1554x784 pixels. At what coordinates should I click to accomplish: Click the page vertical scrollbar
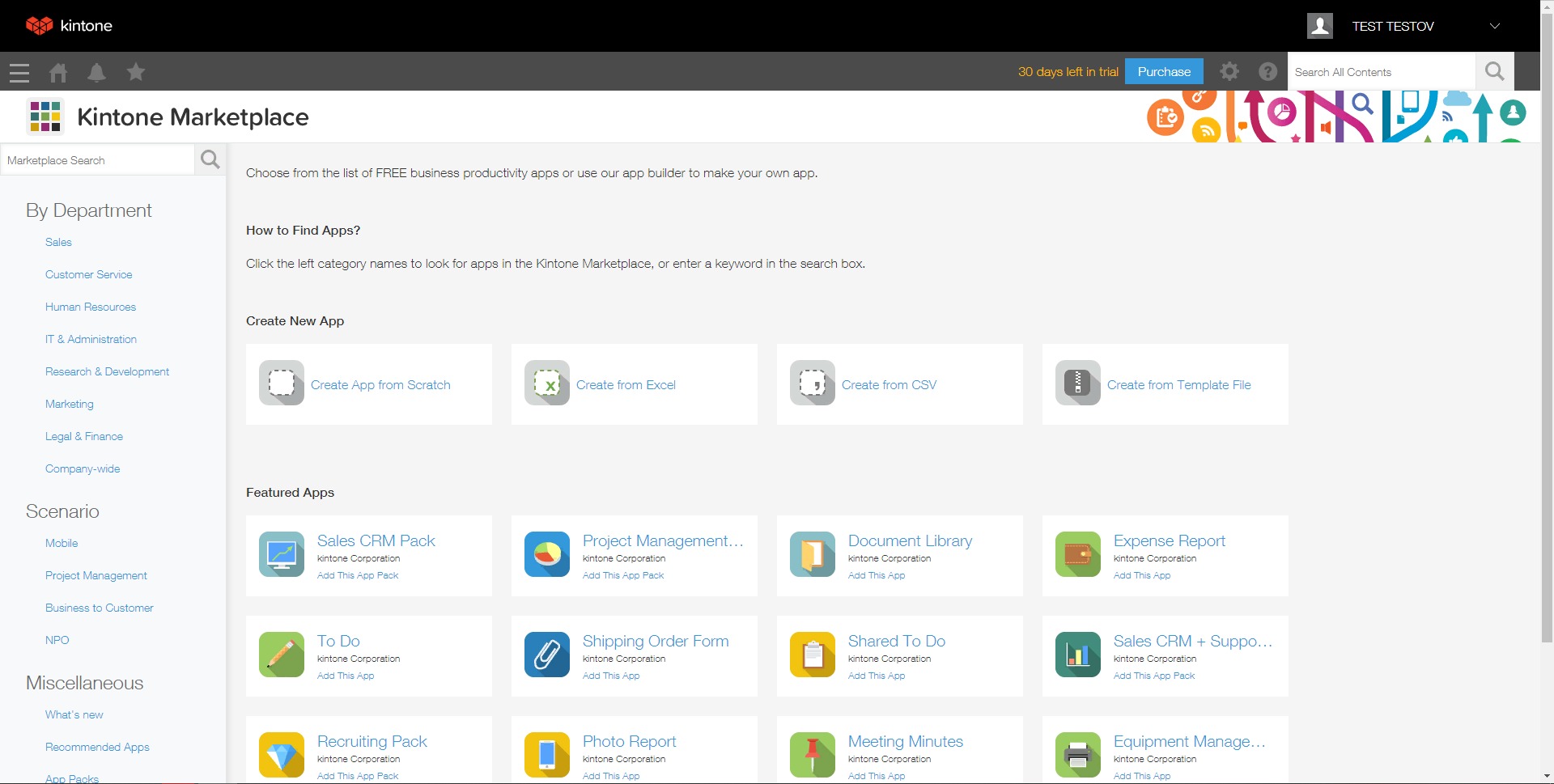(x=1547, y=324)
